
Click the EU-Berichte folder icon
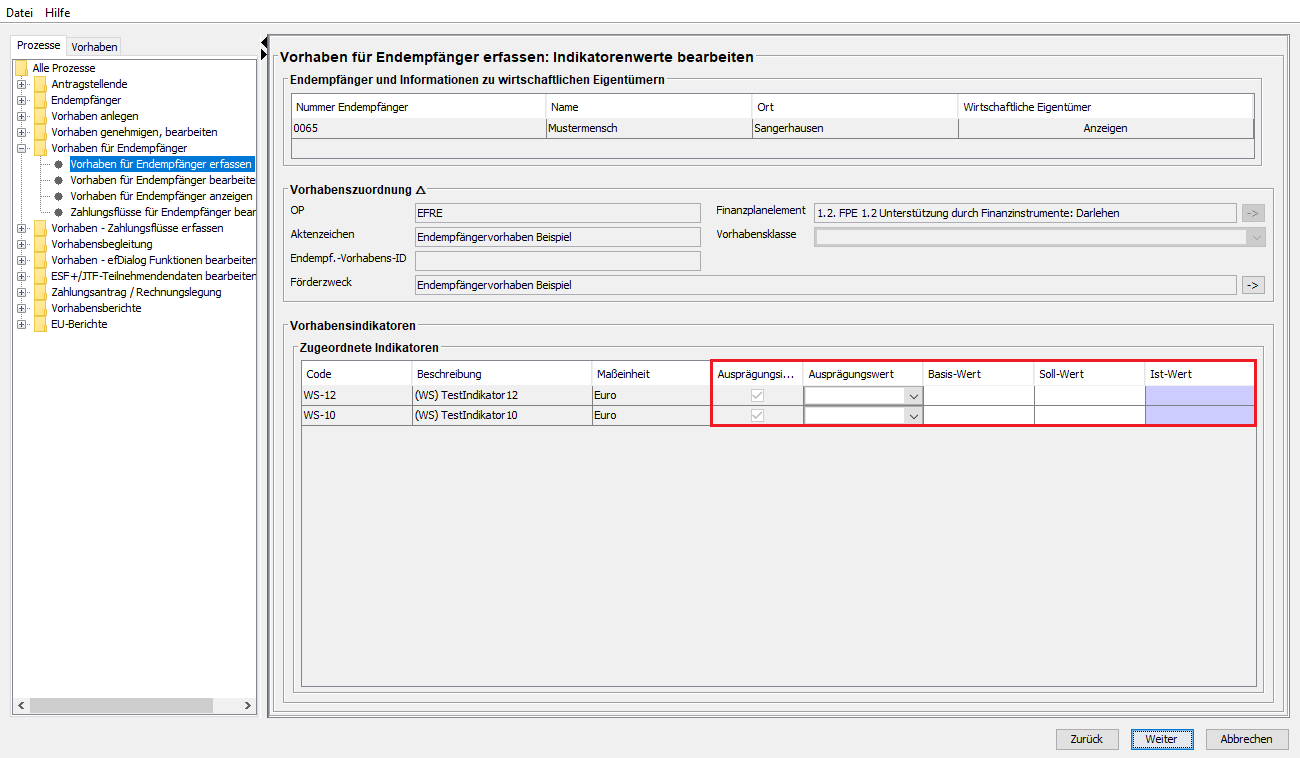pyautogui.click(x=40, y=324)
